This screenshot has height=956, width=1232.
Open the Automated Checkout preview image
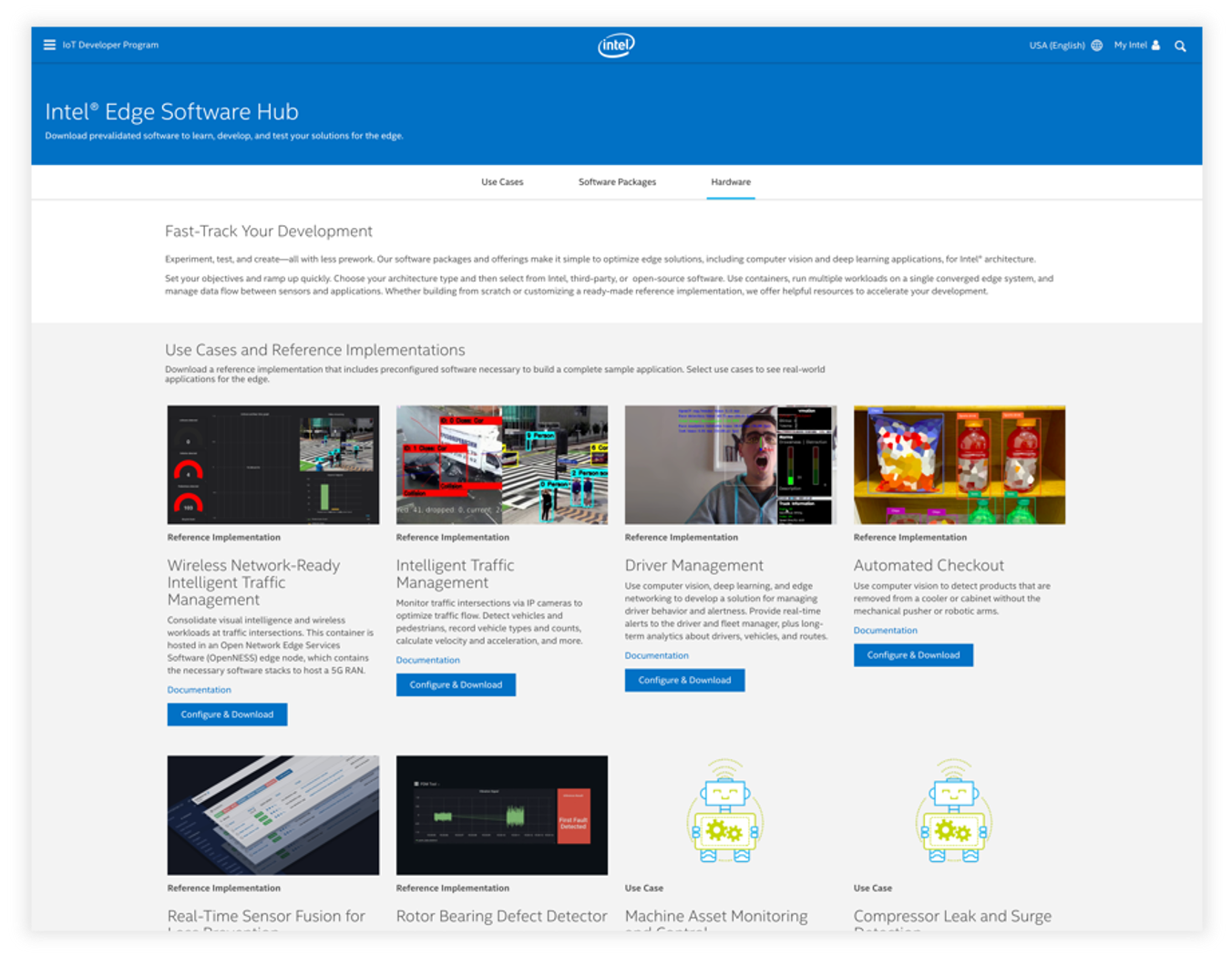(959, 465)
